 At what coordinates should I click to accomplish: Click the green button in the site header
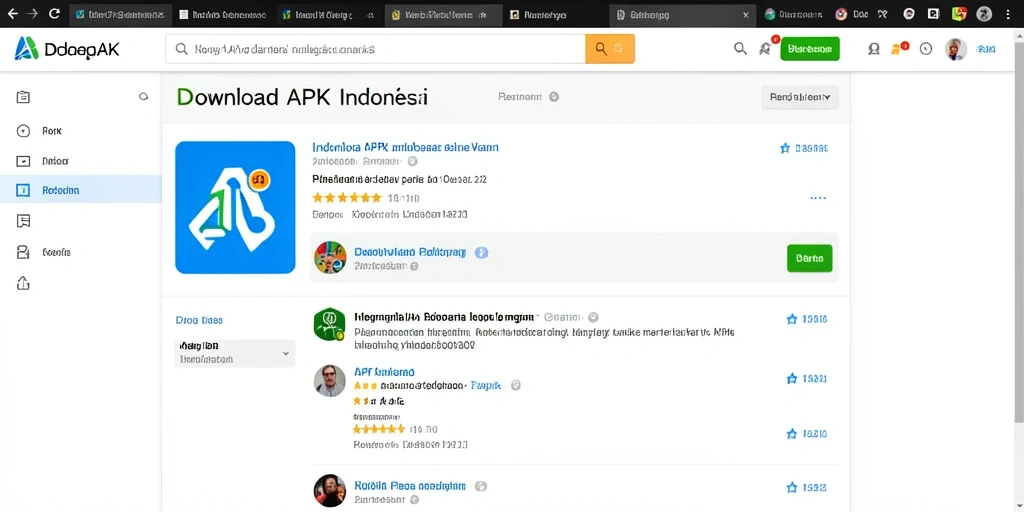(x=810, y=49)
